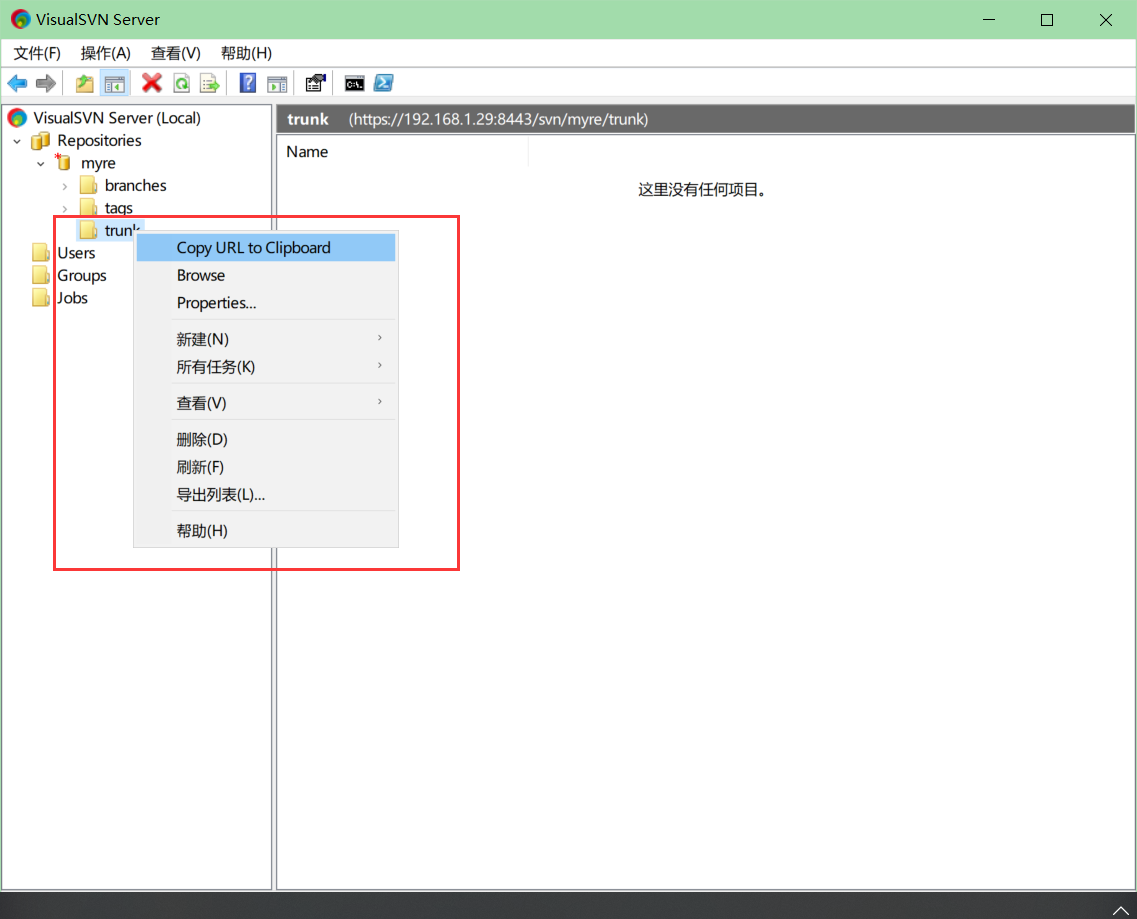The image size is (1137, 919).
Task: Open the Groups node in tree
Action: click(x=82, y=276)
